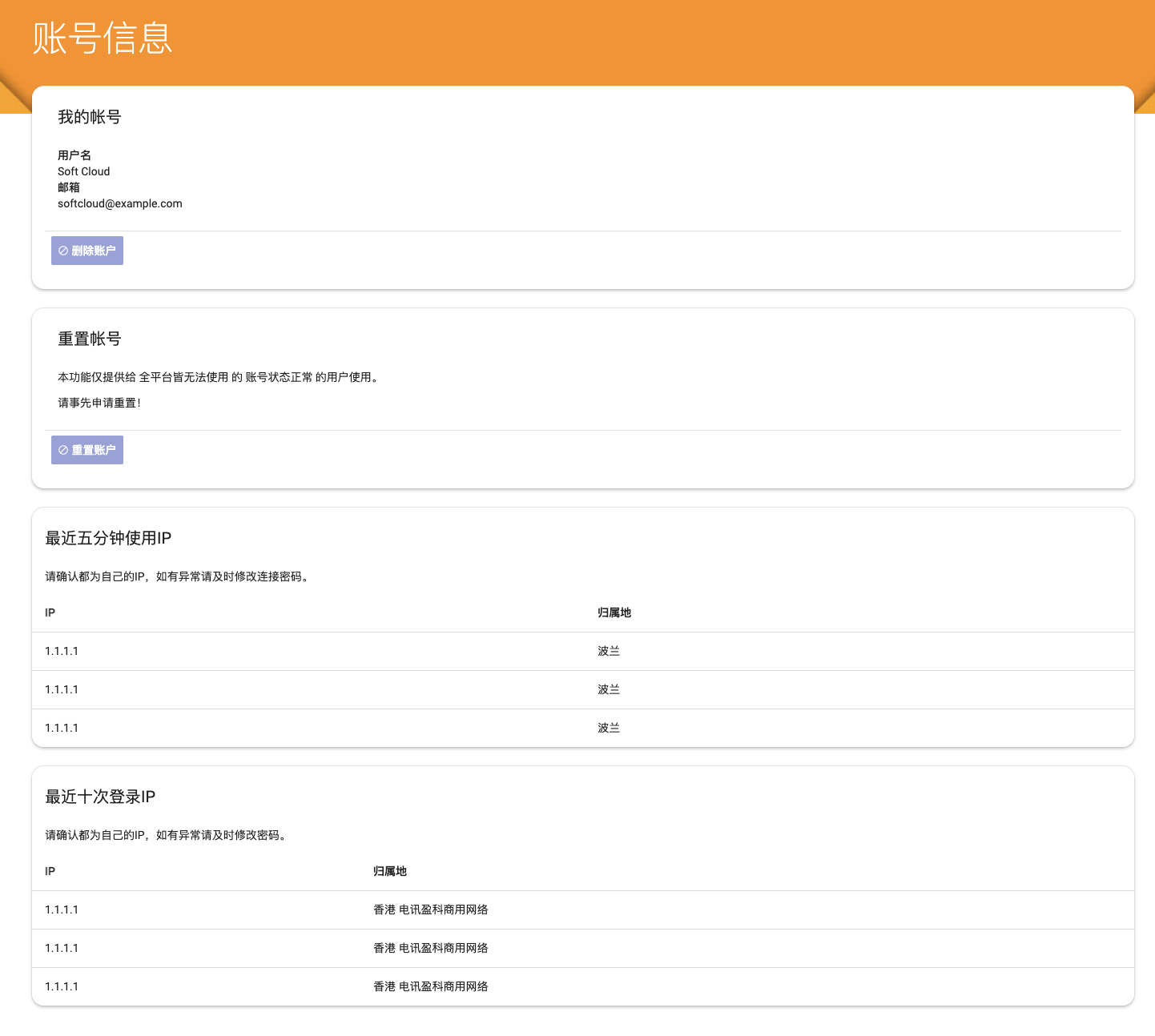Click 归属地 header in login IP table

click(x=390, y=871)
